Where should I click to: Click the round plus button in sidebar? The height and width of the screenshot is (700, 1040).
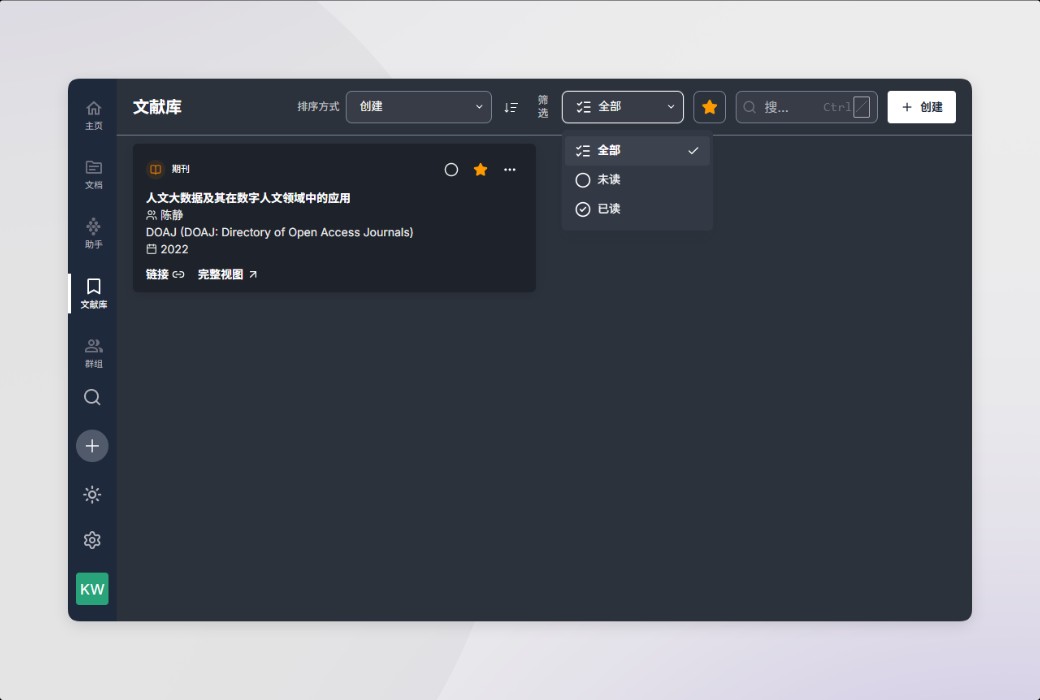pyautogui.click(x=92, y=446)
